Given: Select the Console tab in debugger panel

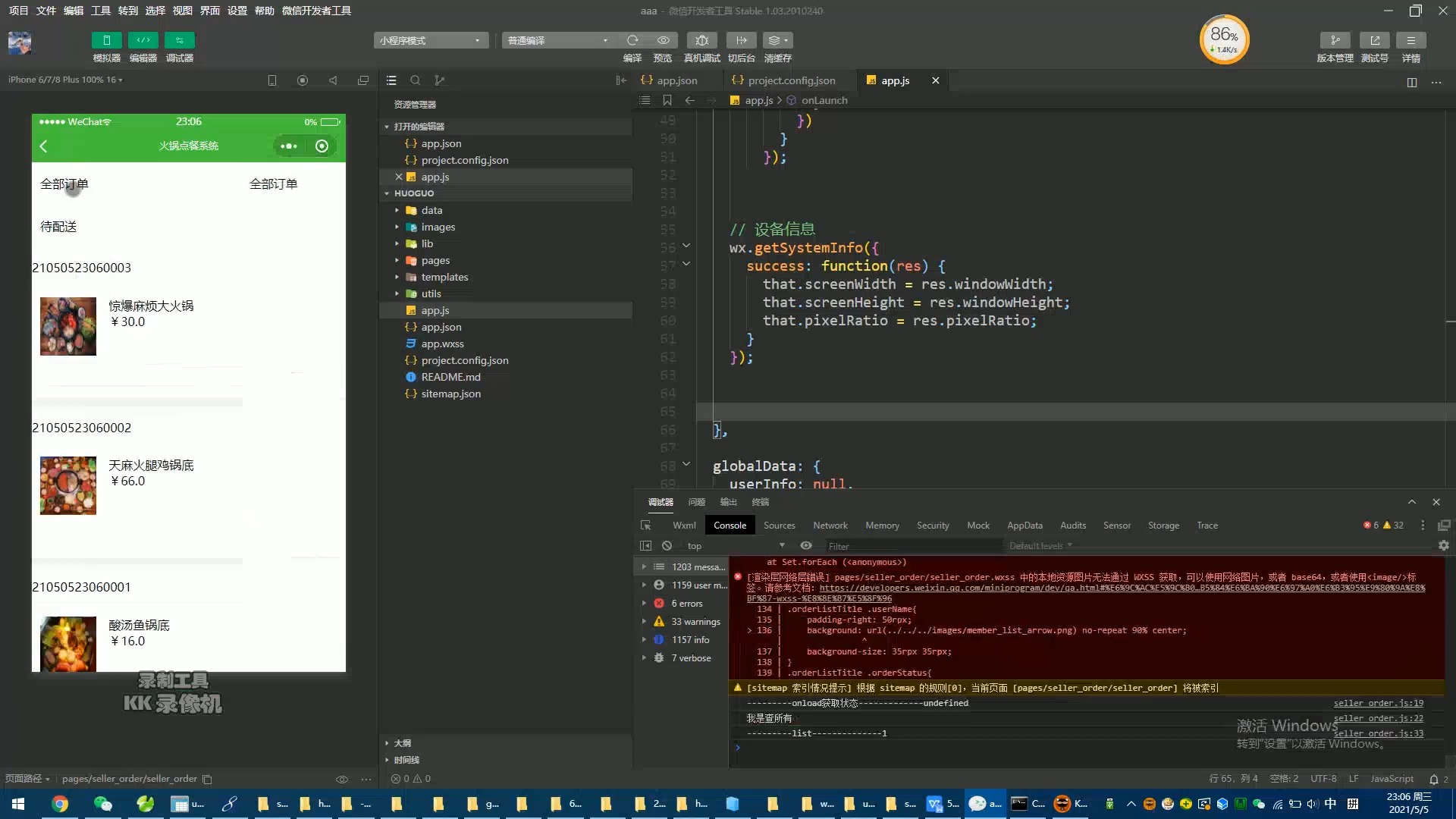Looking at the screenshot, I should [x=730, y=524].
